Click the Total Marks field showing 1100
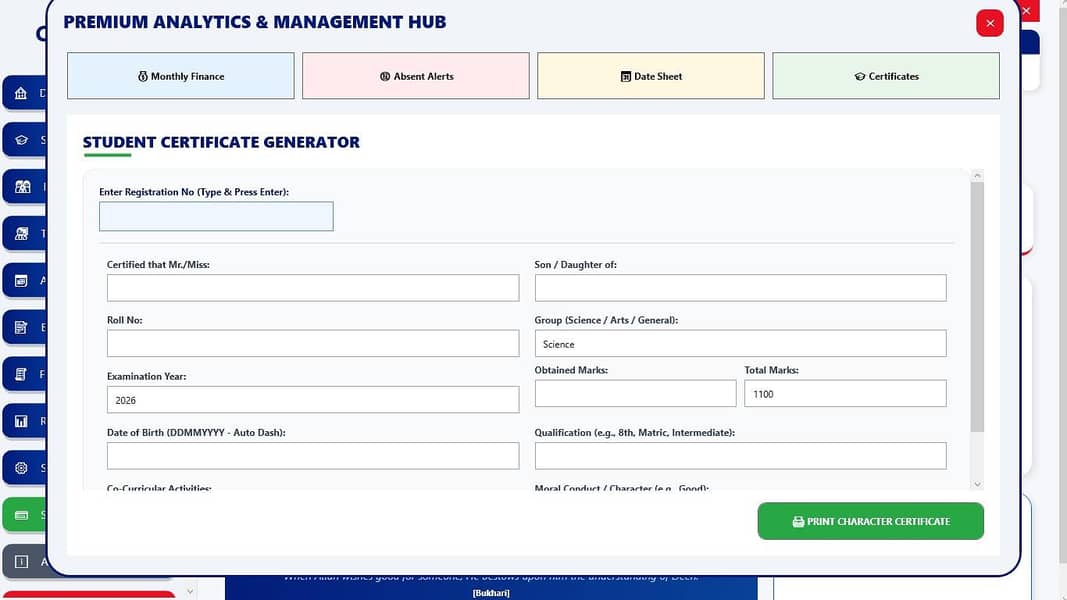 click(x=845, y=394)
